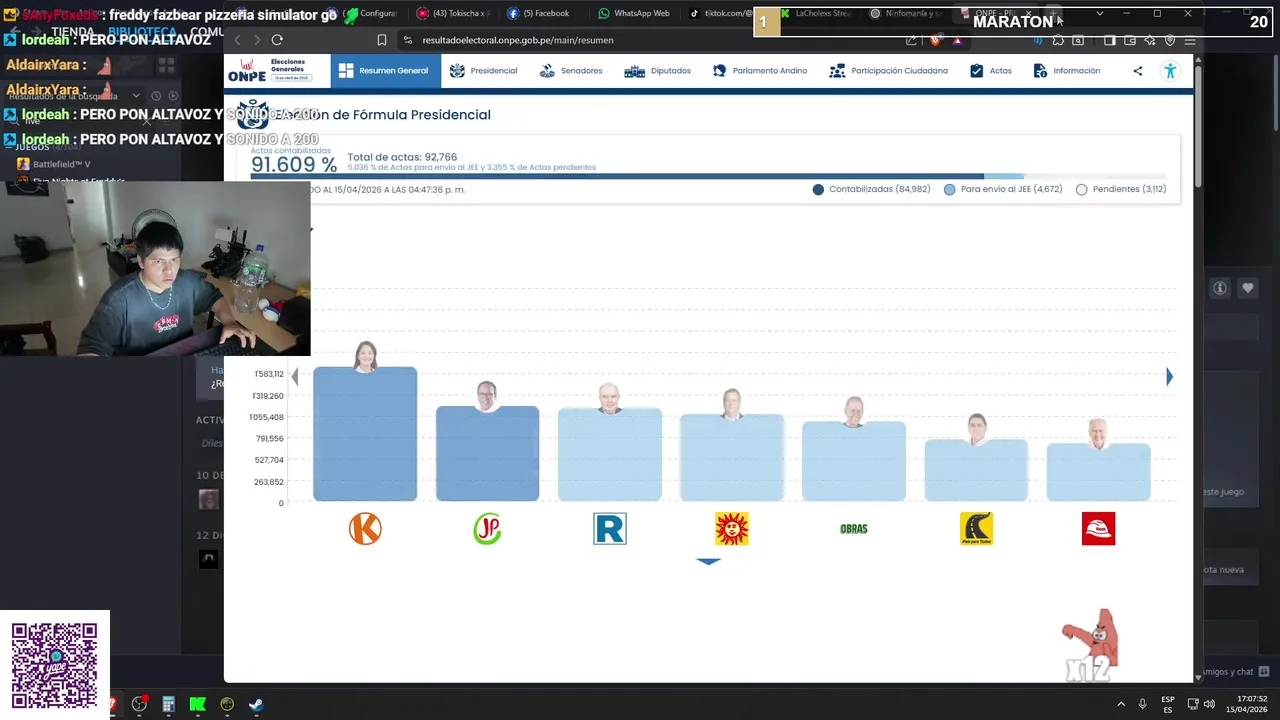
Task: Click the 1'583,112 axis label
Action: coord(269,374)
